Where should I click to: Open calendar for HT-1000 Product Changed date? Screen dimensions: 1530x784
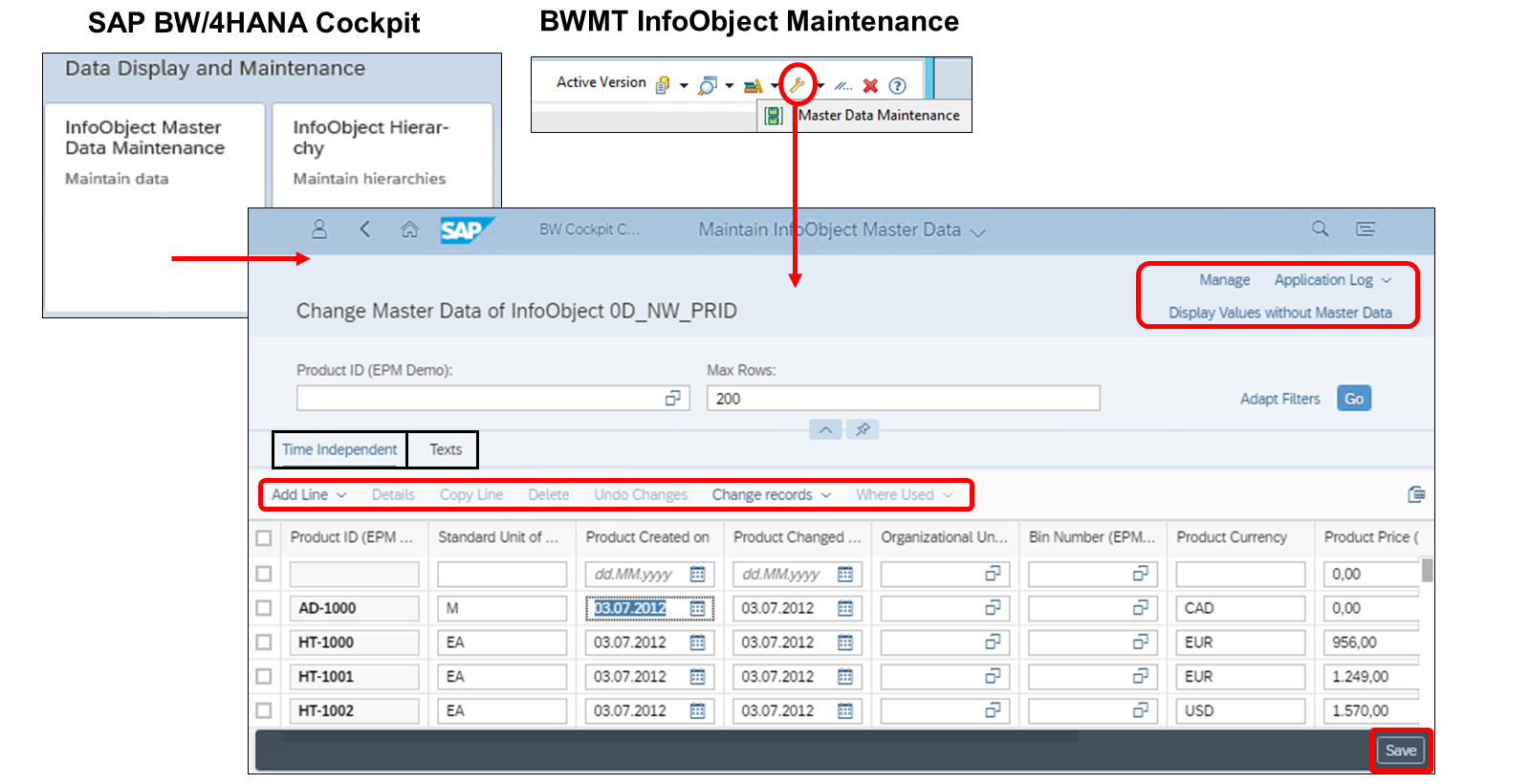(x=845, y=642)
